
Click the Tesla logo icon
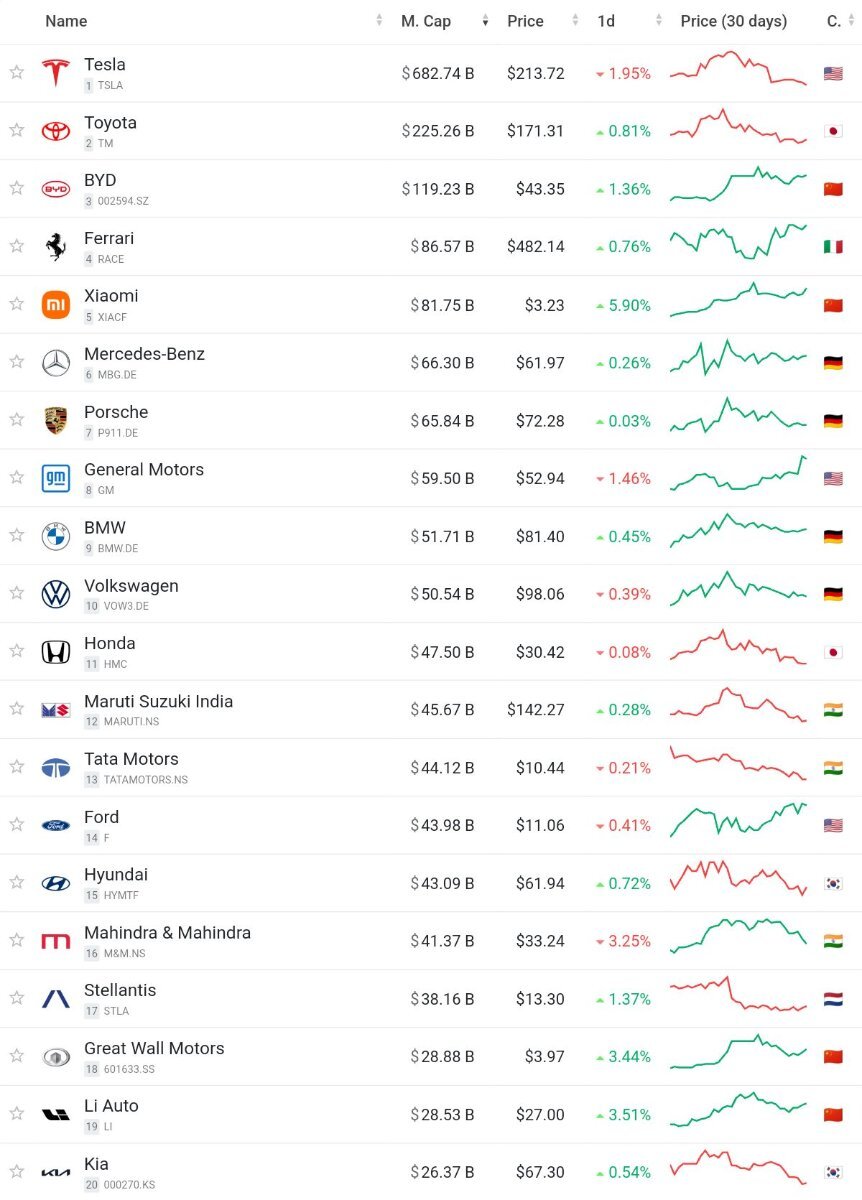(55, 73)
